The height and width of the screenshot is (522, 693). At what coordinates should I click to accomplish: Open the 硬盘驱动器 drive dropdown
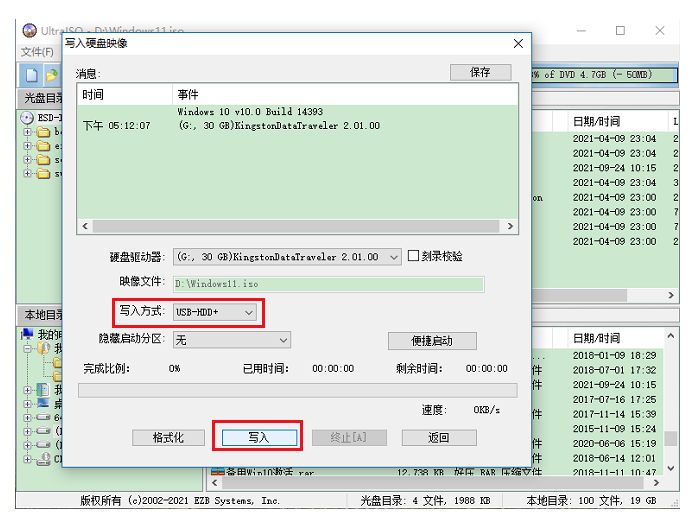[392, 257]
